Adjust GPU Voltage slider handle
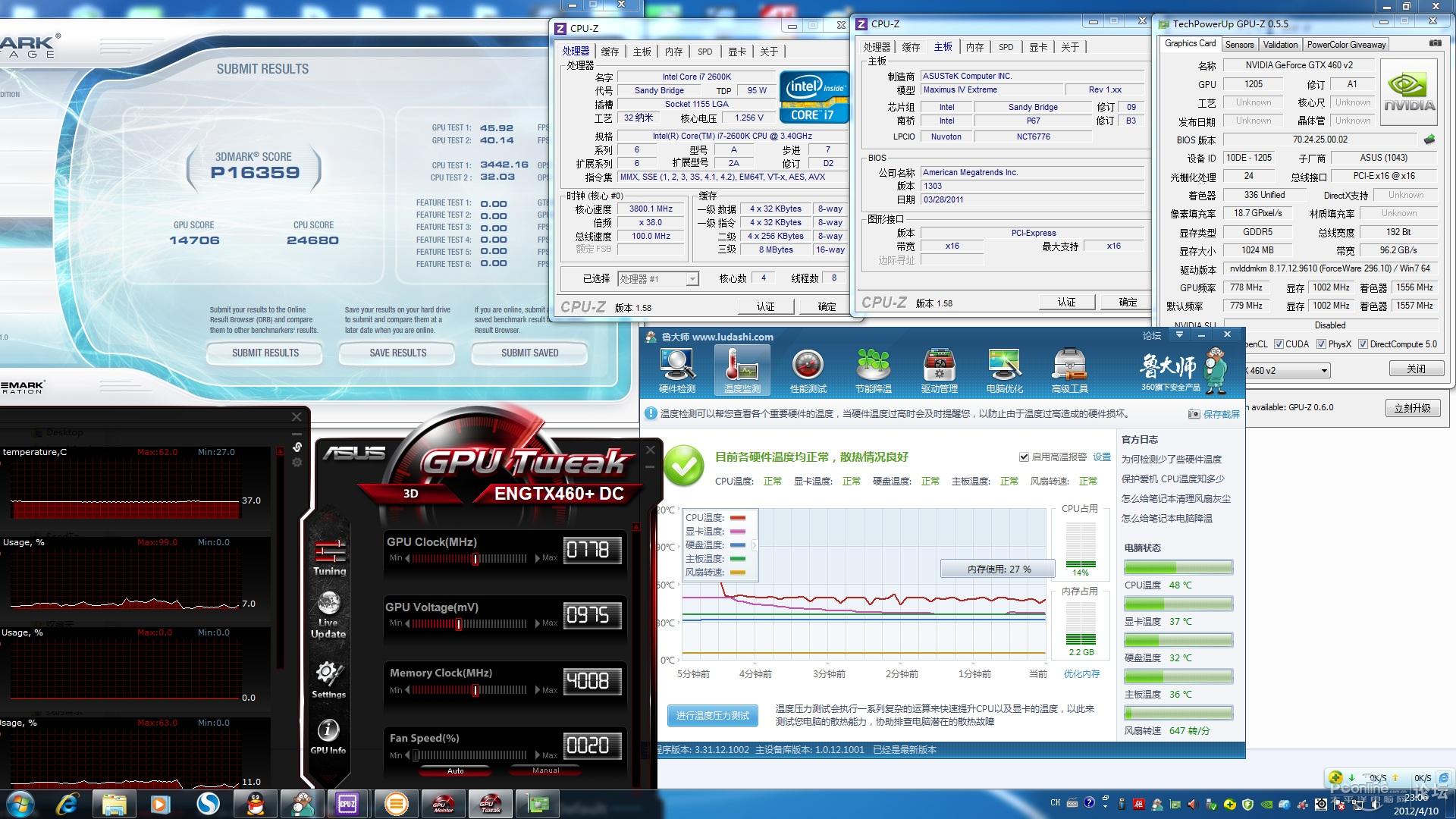 point(459,624)
